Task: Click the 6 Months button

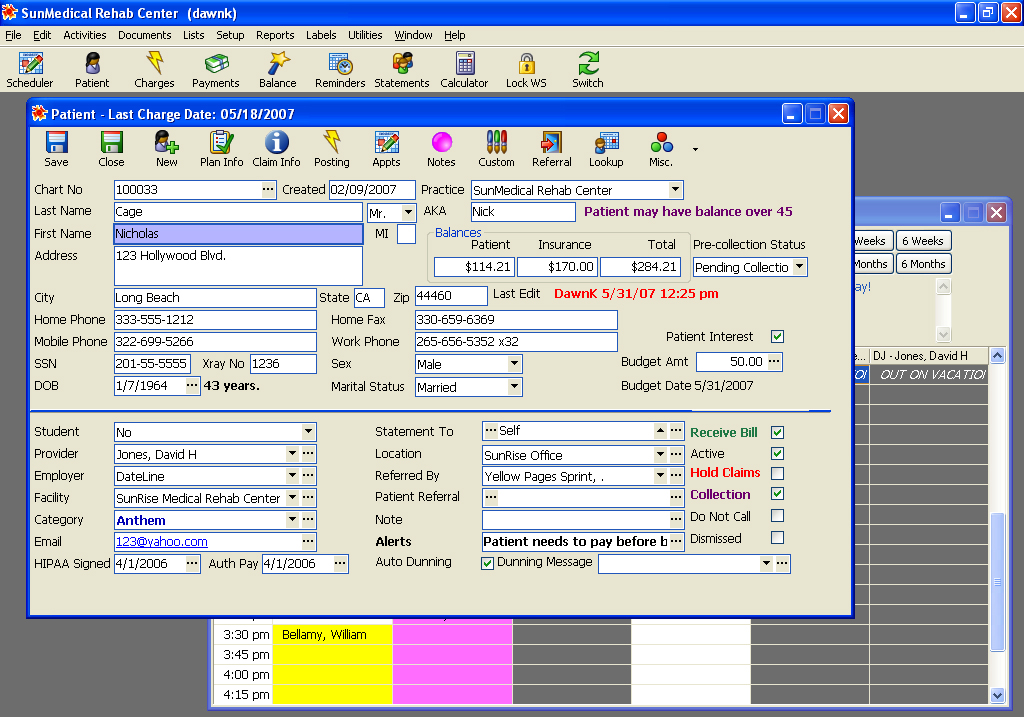Action: tap(923, 264)
